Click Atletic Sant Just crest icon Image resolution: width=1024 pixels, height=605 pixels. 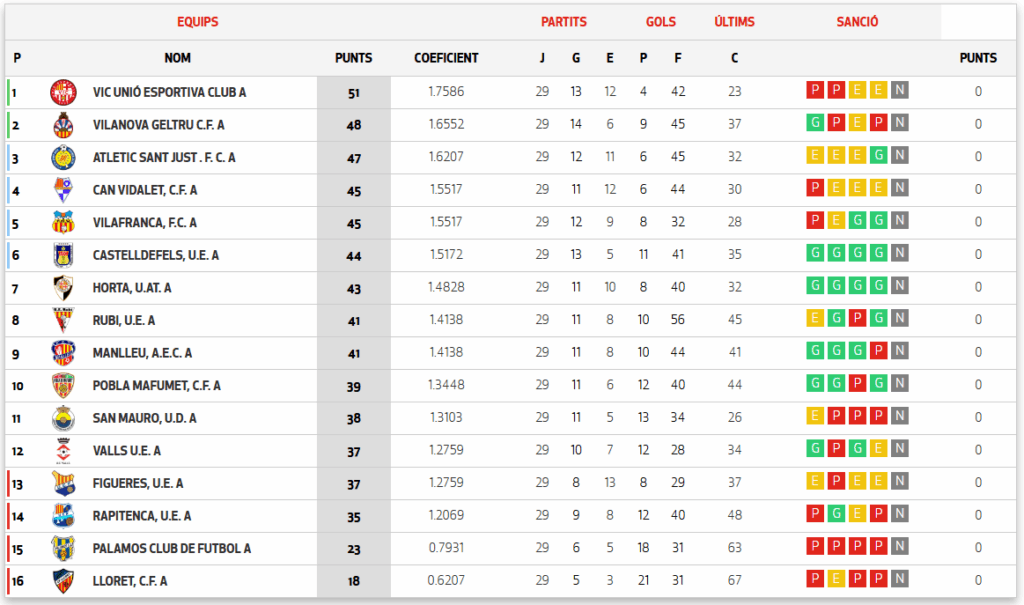[x=63, y=157]
